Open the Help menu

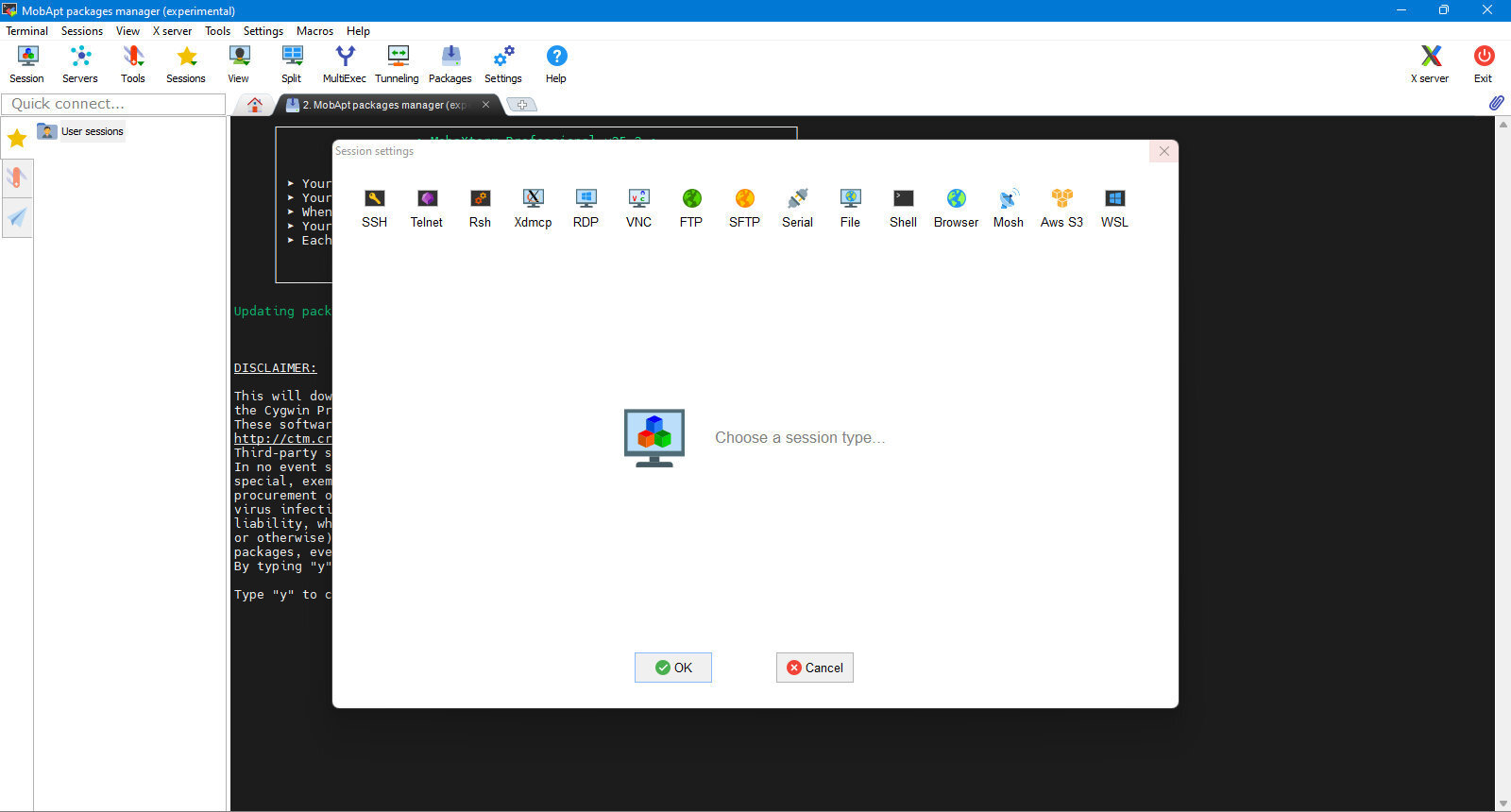(x=358, y=31)
